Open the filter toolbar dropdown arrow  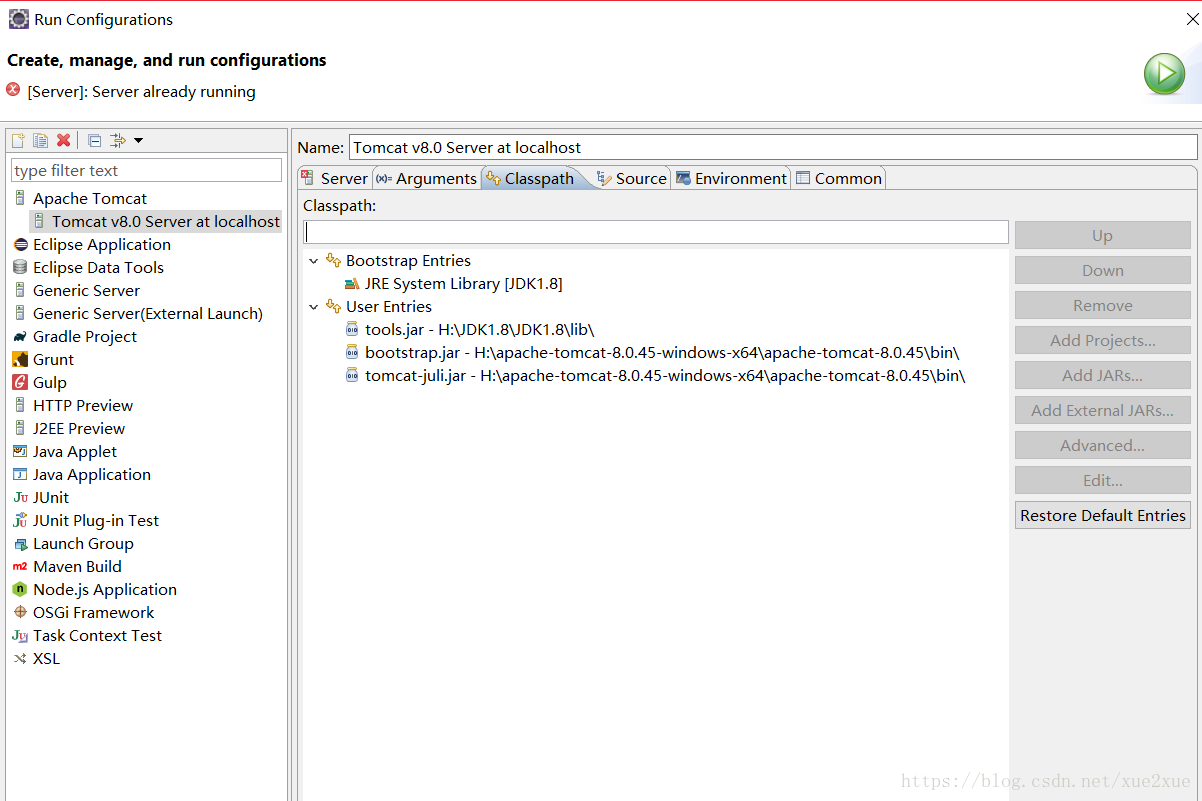[138, 140]
